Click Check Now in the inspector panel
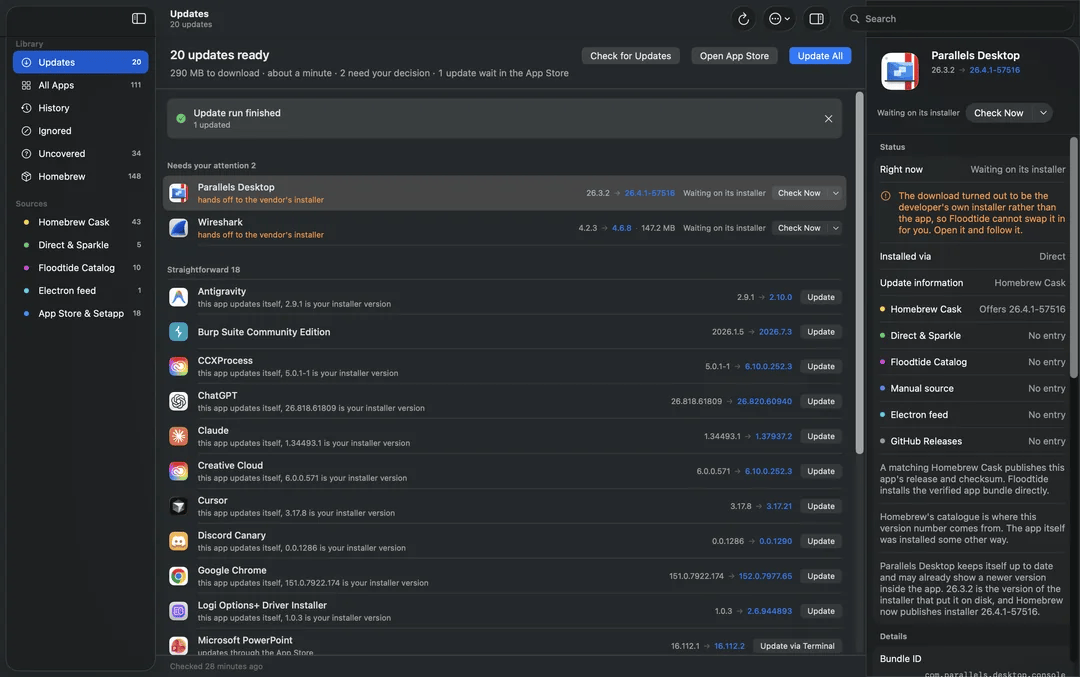 [998, 113]
